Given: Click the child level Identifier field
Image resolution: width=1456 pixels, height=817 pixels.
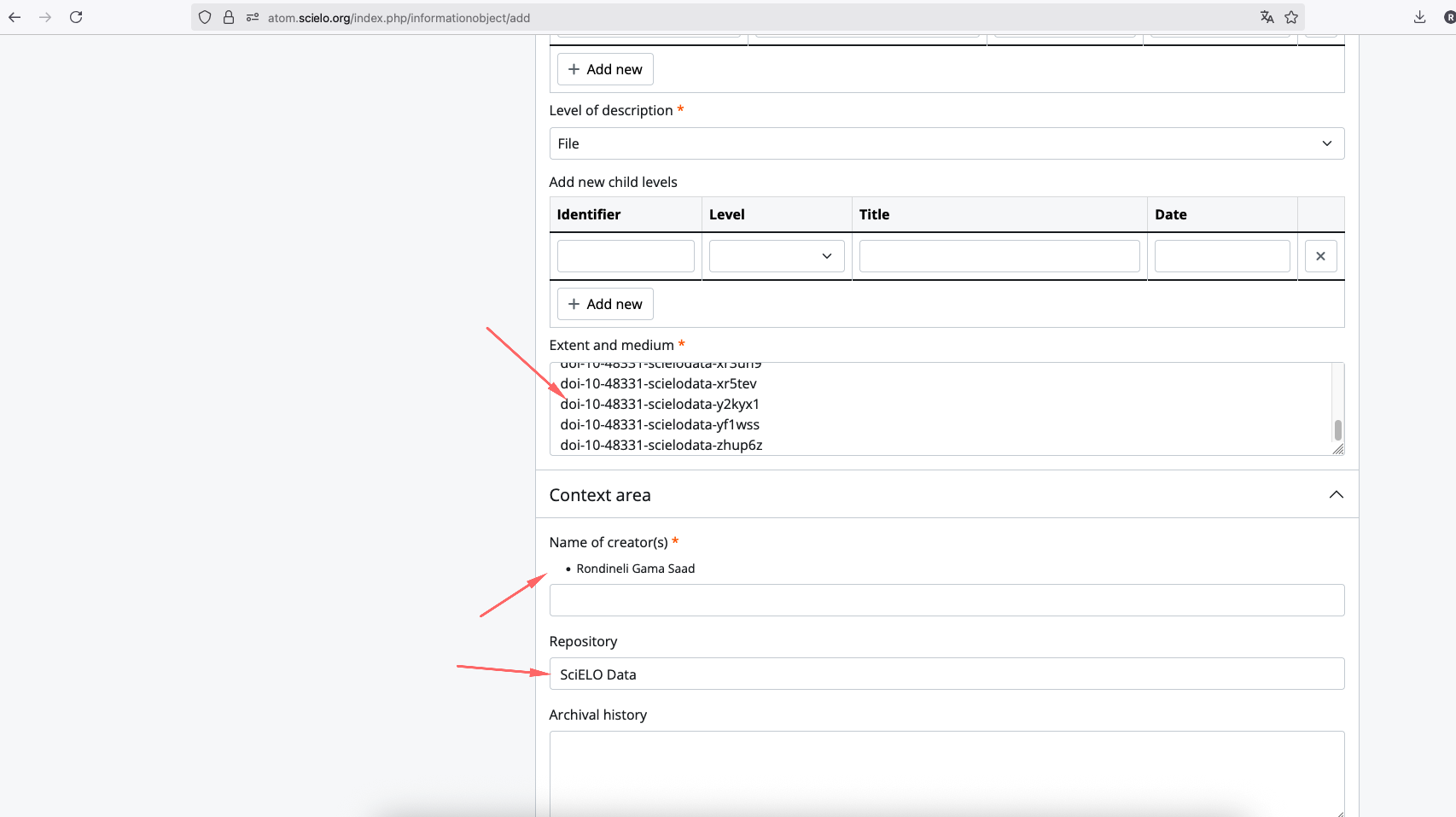Looking at the screenshot, I should (626, 256).
